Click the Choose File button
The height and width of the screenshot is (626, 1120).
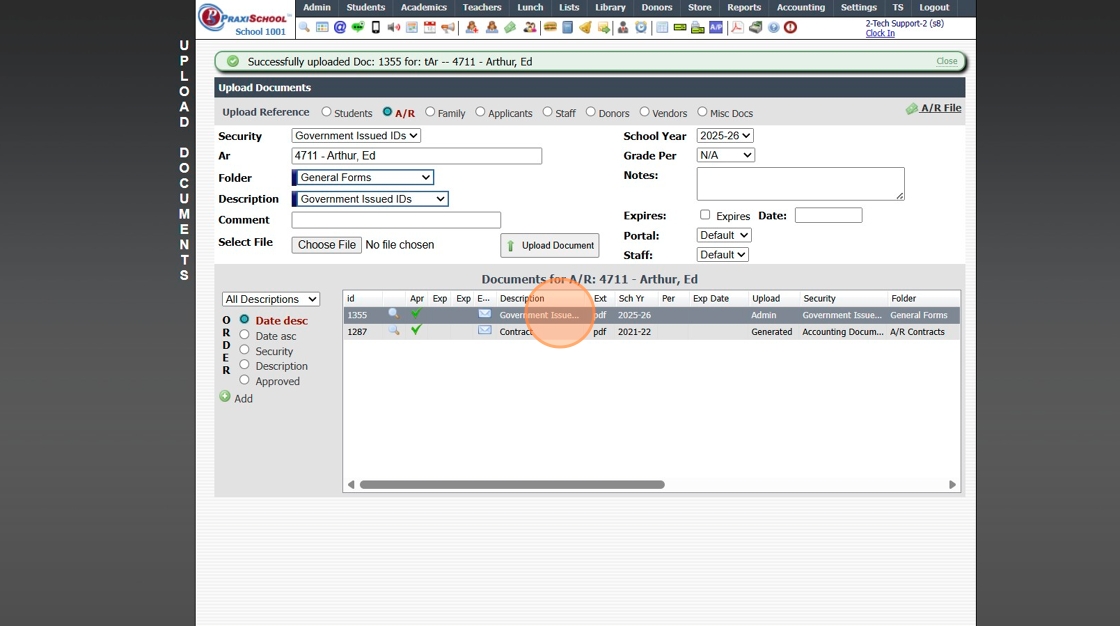point(326,244)
